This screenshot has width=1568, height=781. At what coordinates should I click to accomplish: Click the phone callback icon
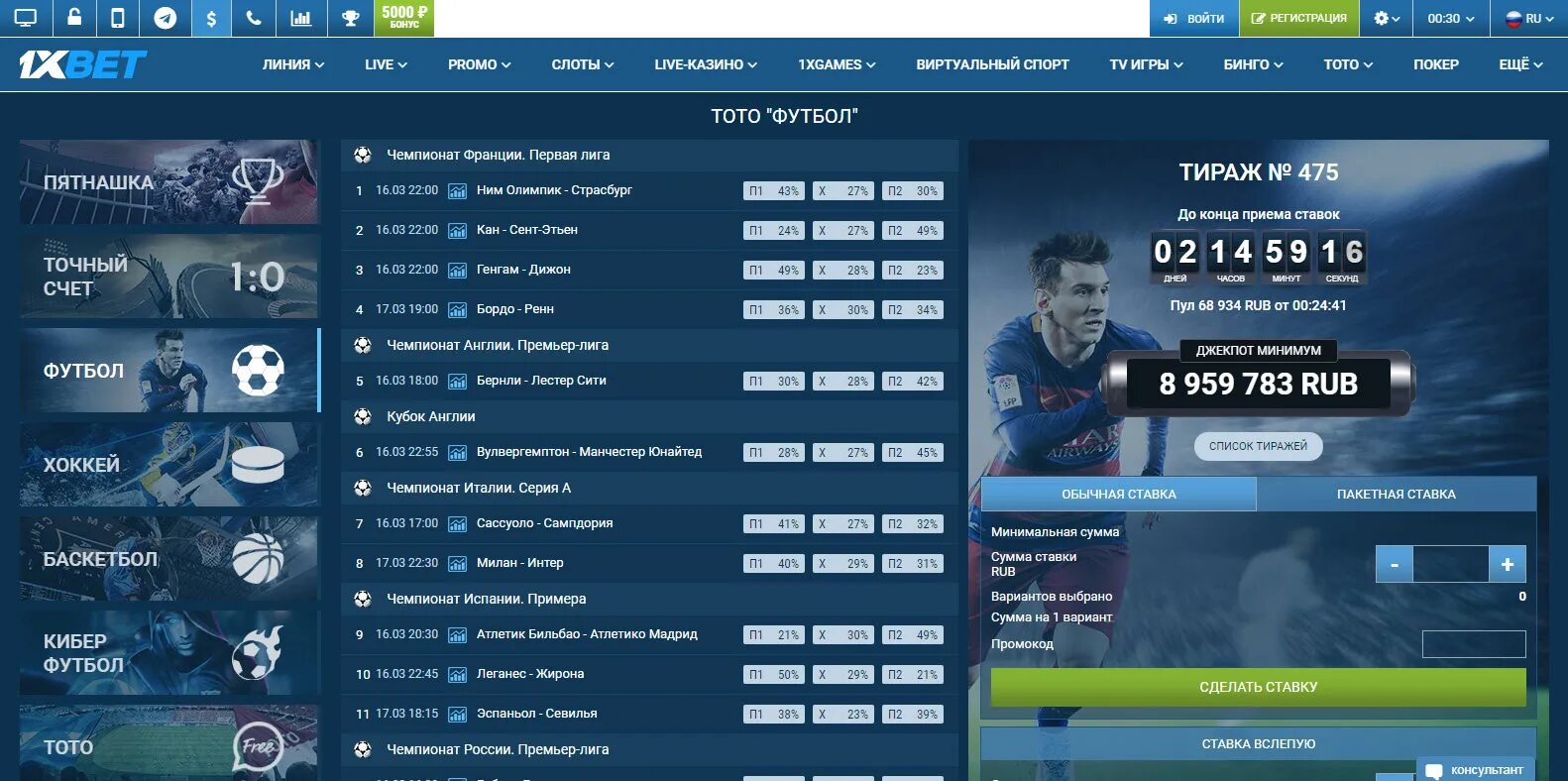[254, 18]
